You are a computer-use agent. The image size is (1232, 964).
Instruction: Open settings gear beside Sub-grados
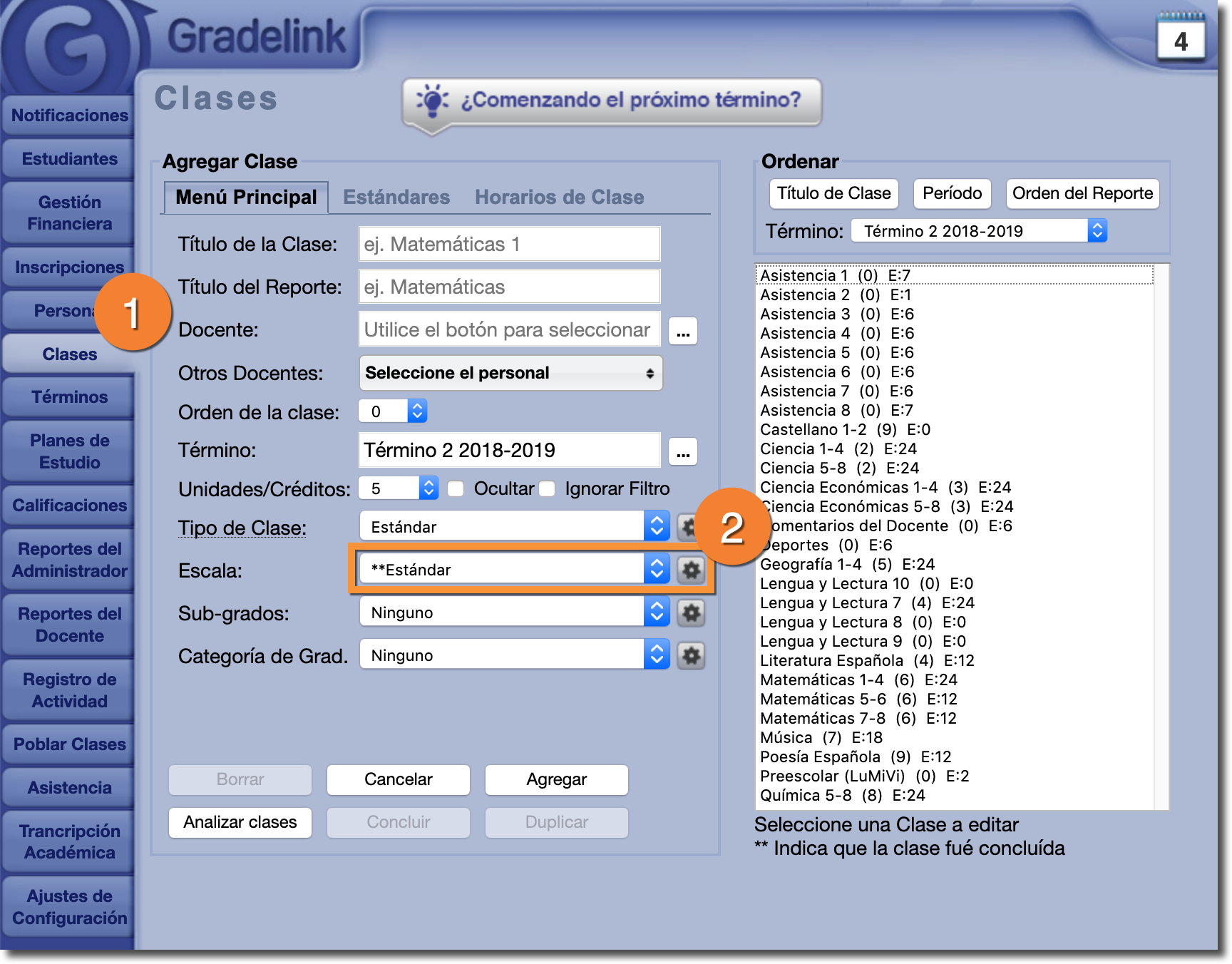click(690, 613)
